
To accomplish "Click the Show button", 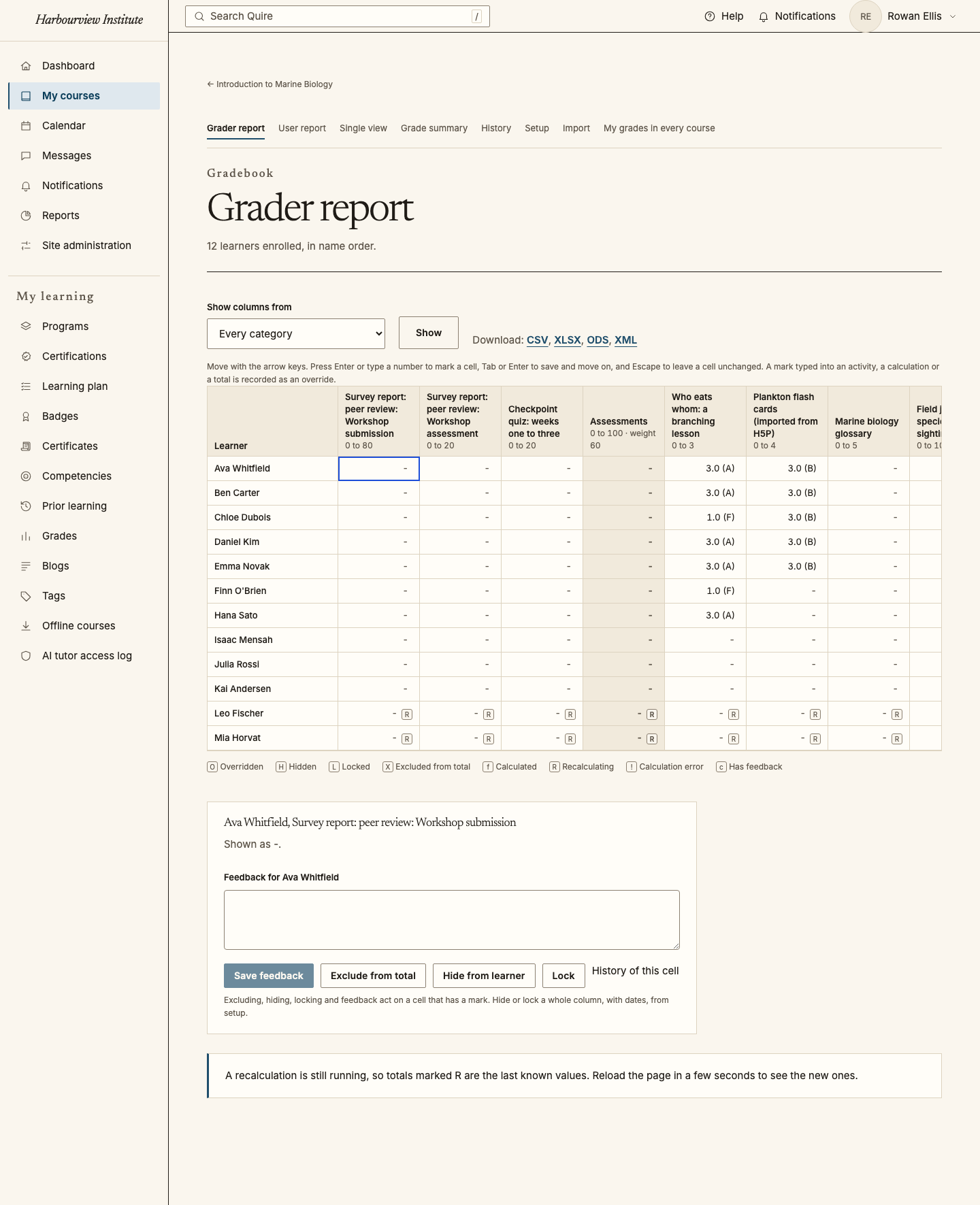I will pyautogui.click(x=429, y=333).
